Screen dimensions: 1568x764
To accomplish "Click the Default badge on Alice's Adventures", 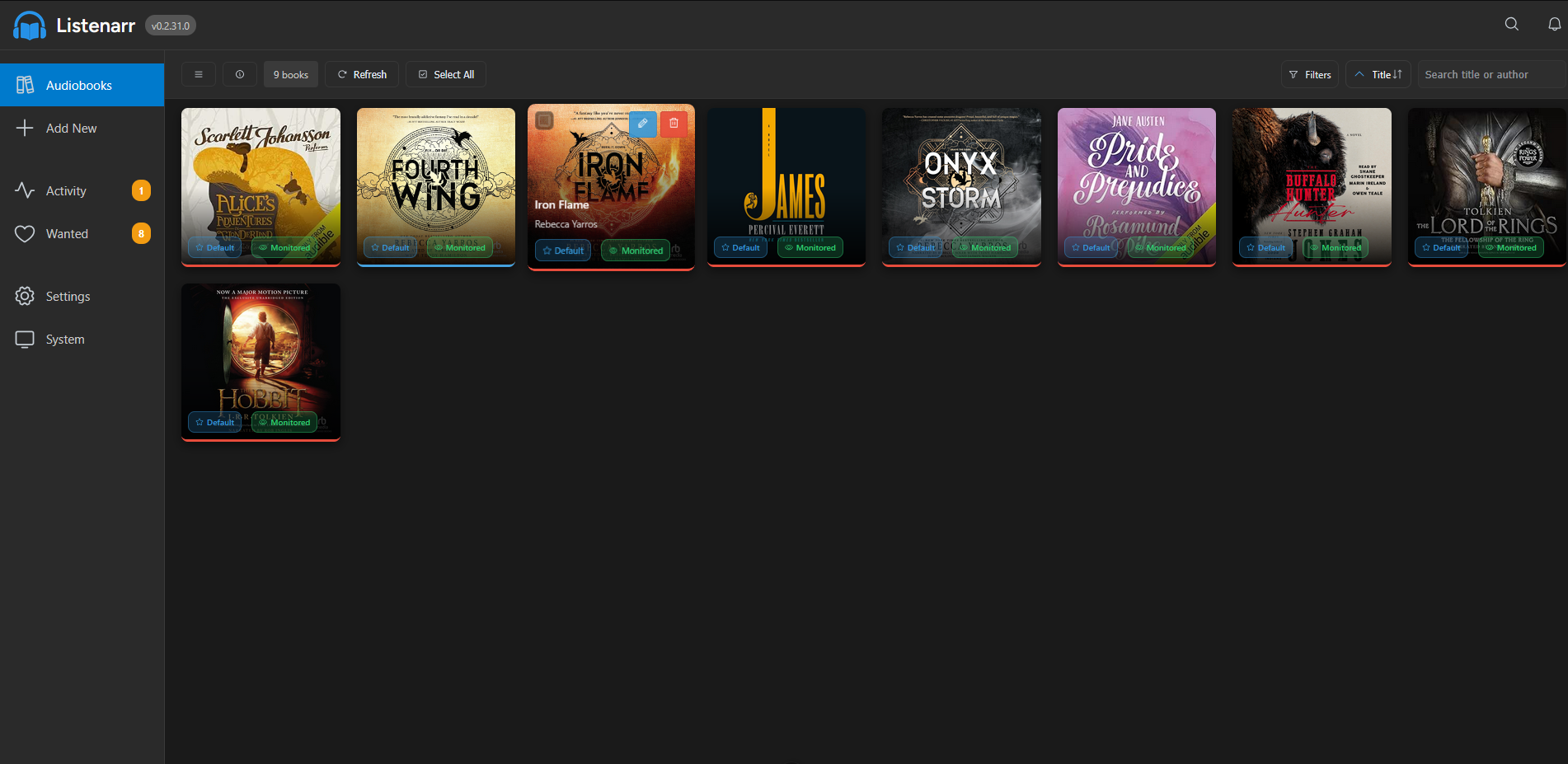I will pyautogui.click(x=215, y=247).
